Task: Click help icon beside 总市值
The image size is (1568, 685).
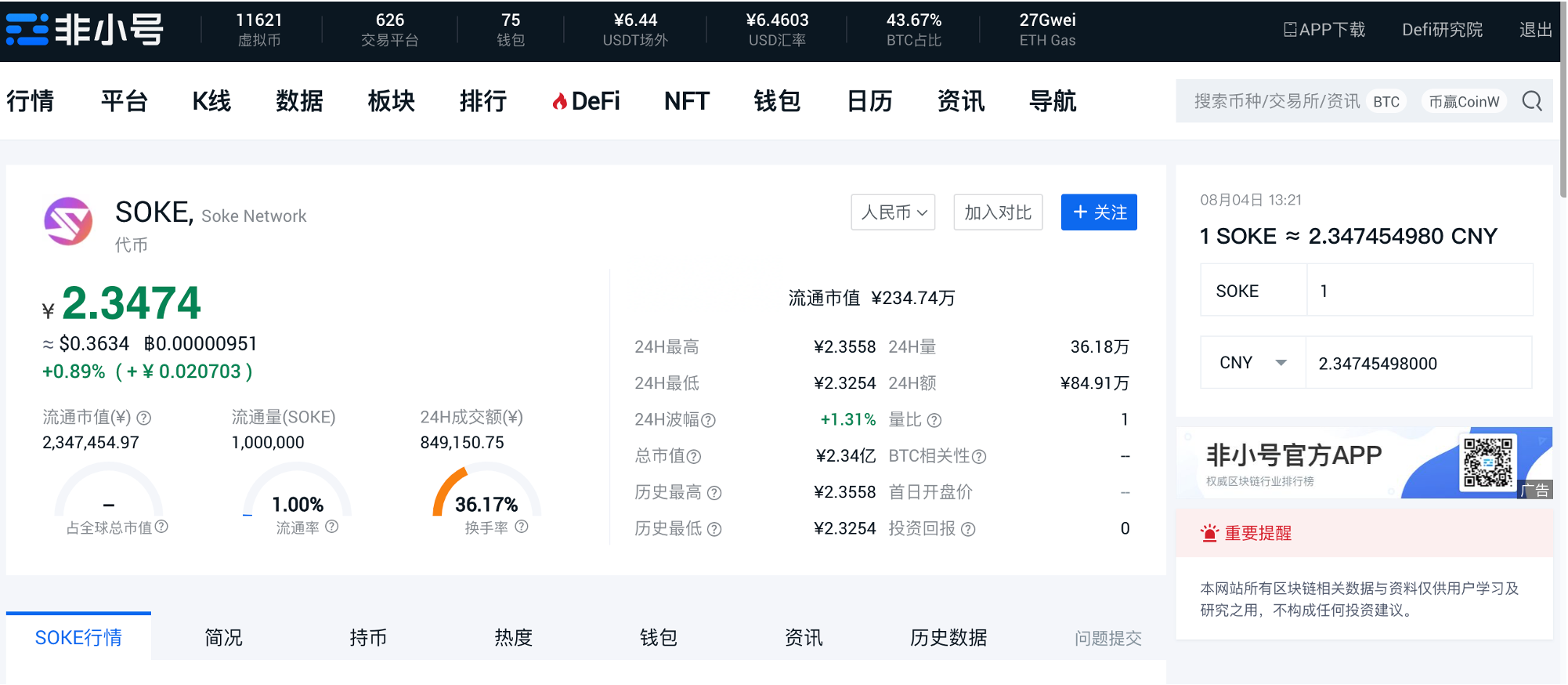Action: click(x=693, y=456)
